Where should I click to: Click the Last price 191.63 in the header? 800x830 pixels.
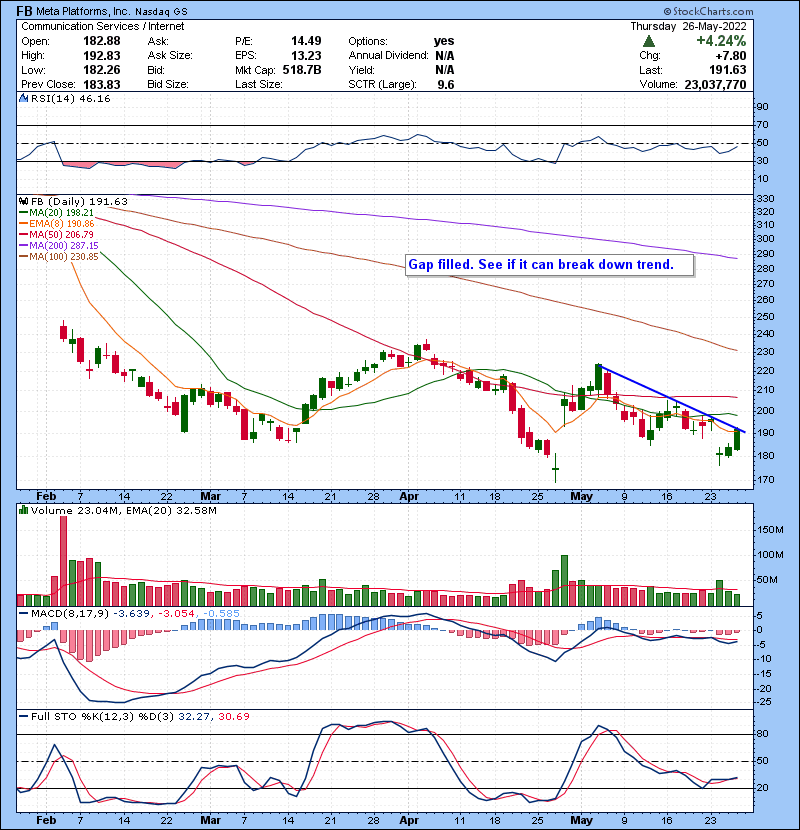point(728,70)
